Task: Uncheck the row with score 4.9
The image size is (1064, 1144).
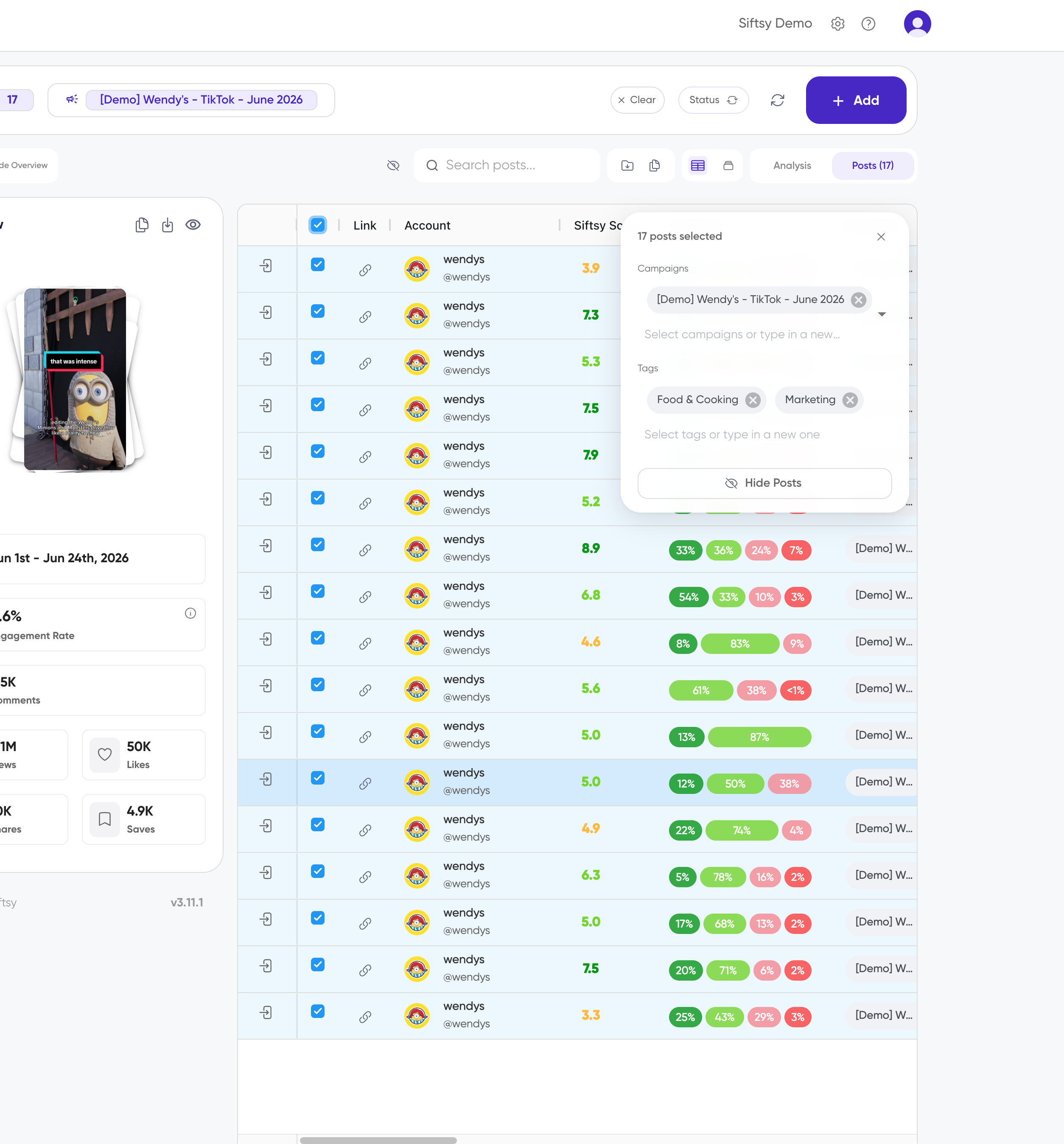Action: click(318, 824)
